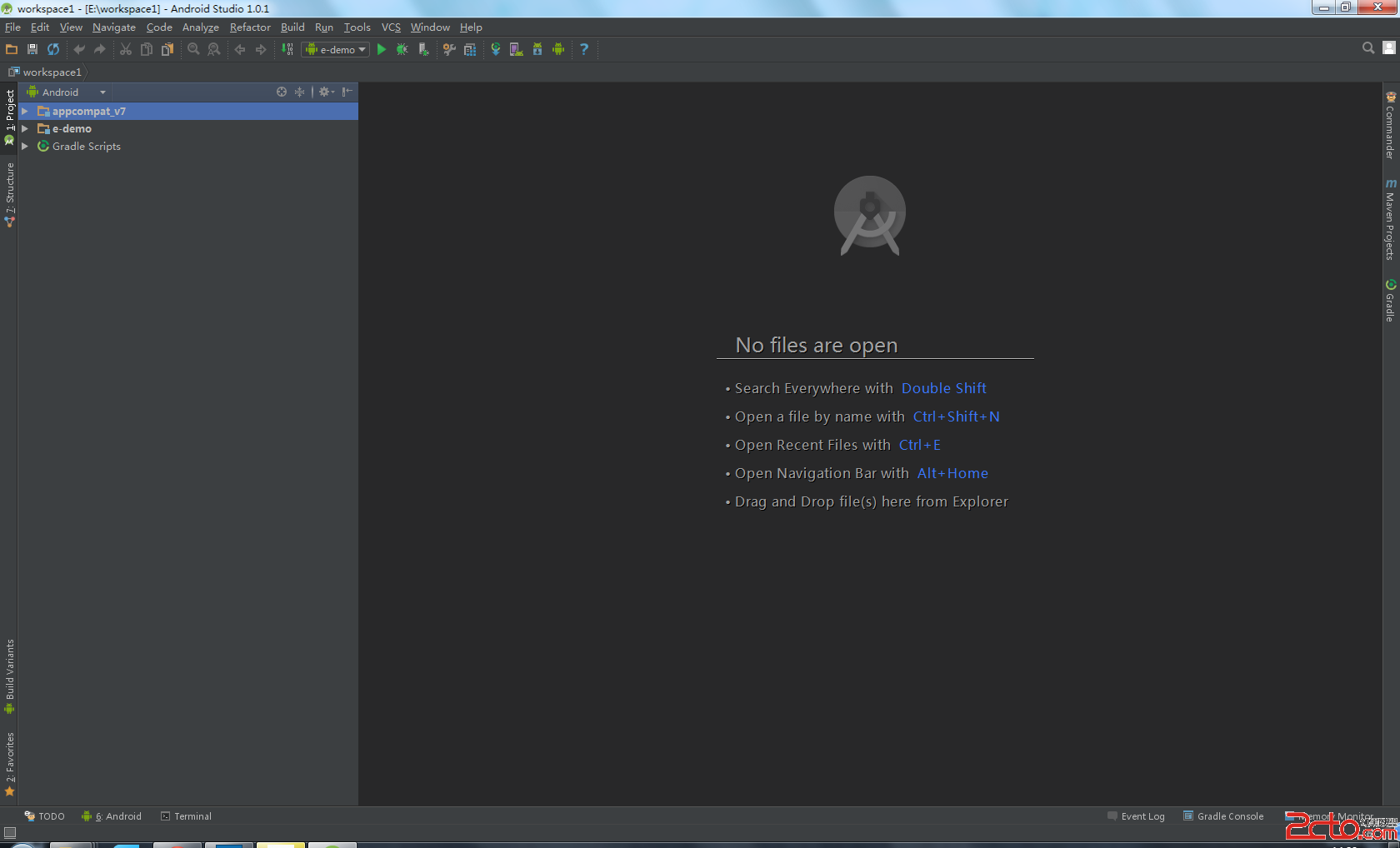Run the e-demo app with green play button
This screenshot has width=1400, height=848.
(x=382, y=50)
